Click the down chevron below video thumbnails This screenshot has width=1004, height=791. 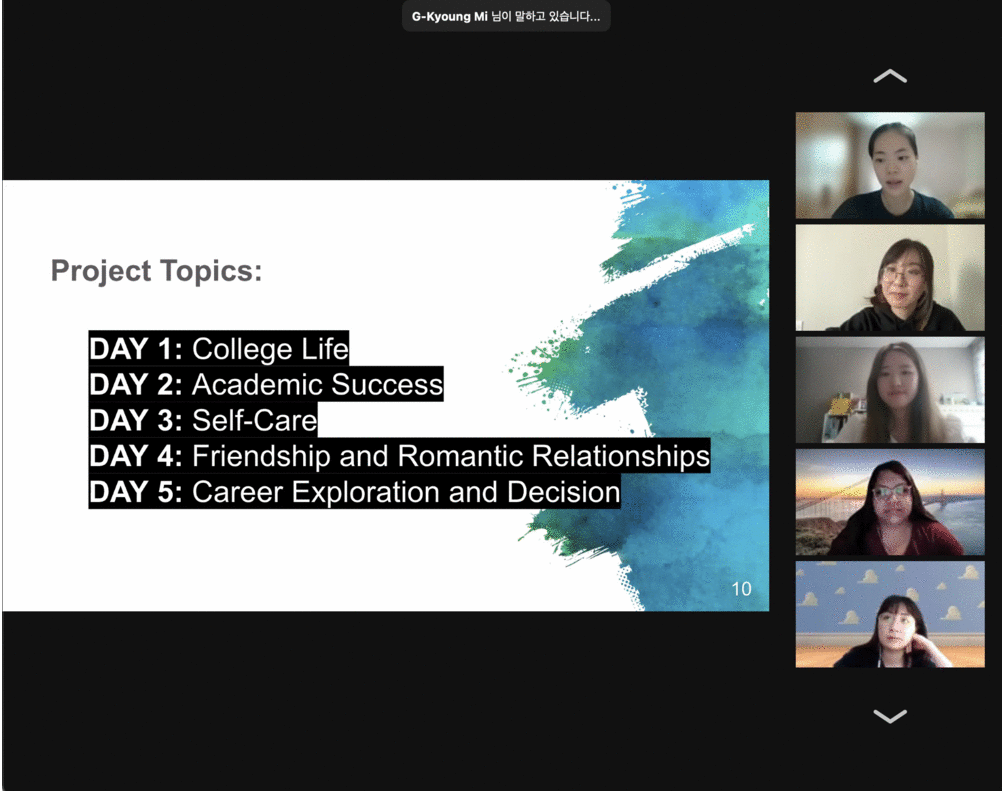[889, 715]
